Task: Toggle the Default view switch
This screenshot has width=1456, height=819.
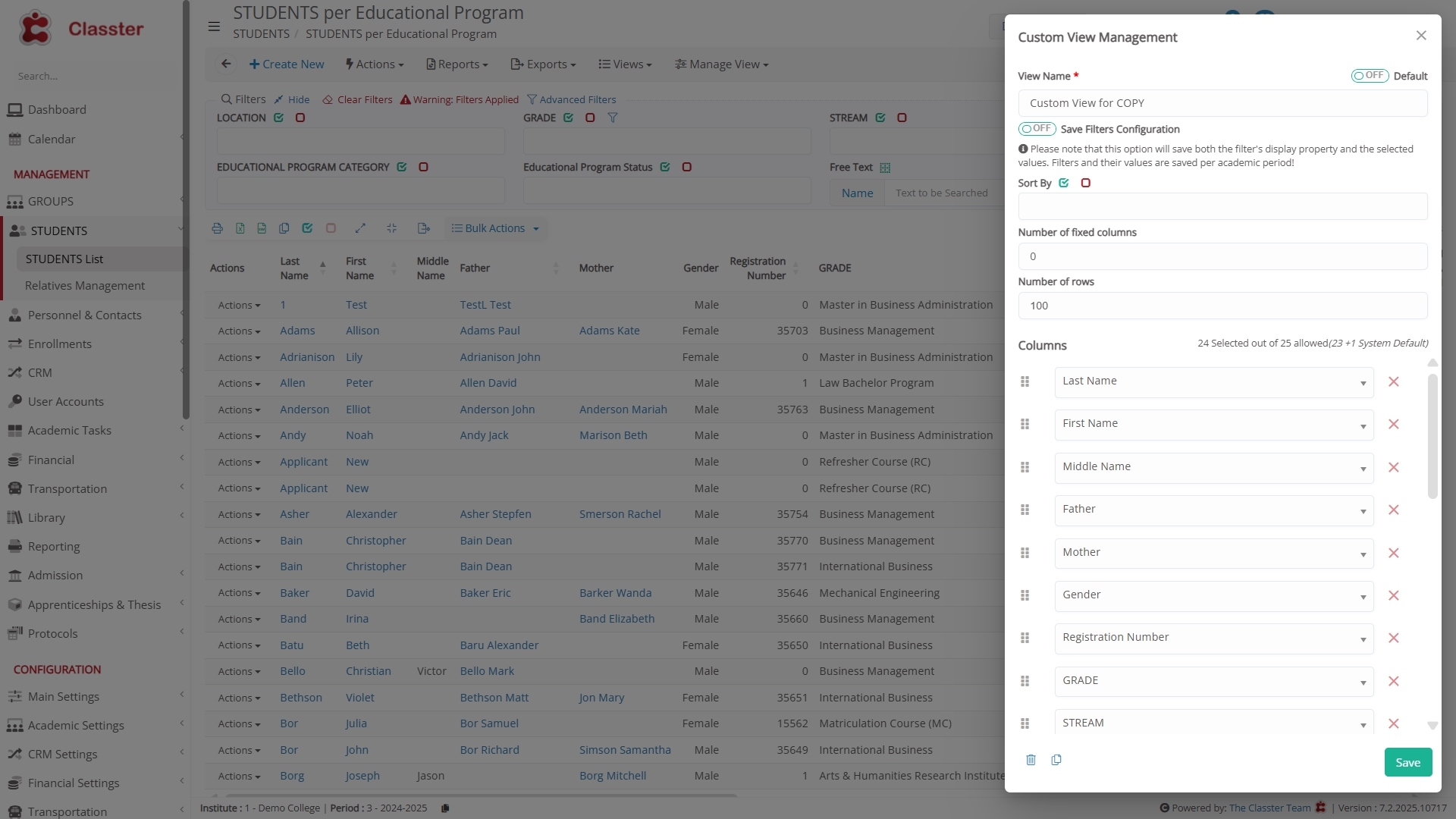Action: point(1370,76)
